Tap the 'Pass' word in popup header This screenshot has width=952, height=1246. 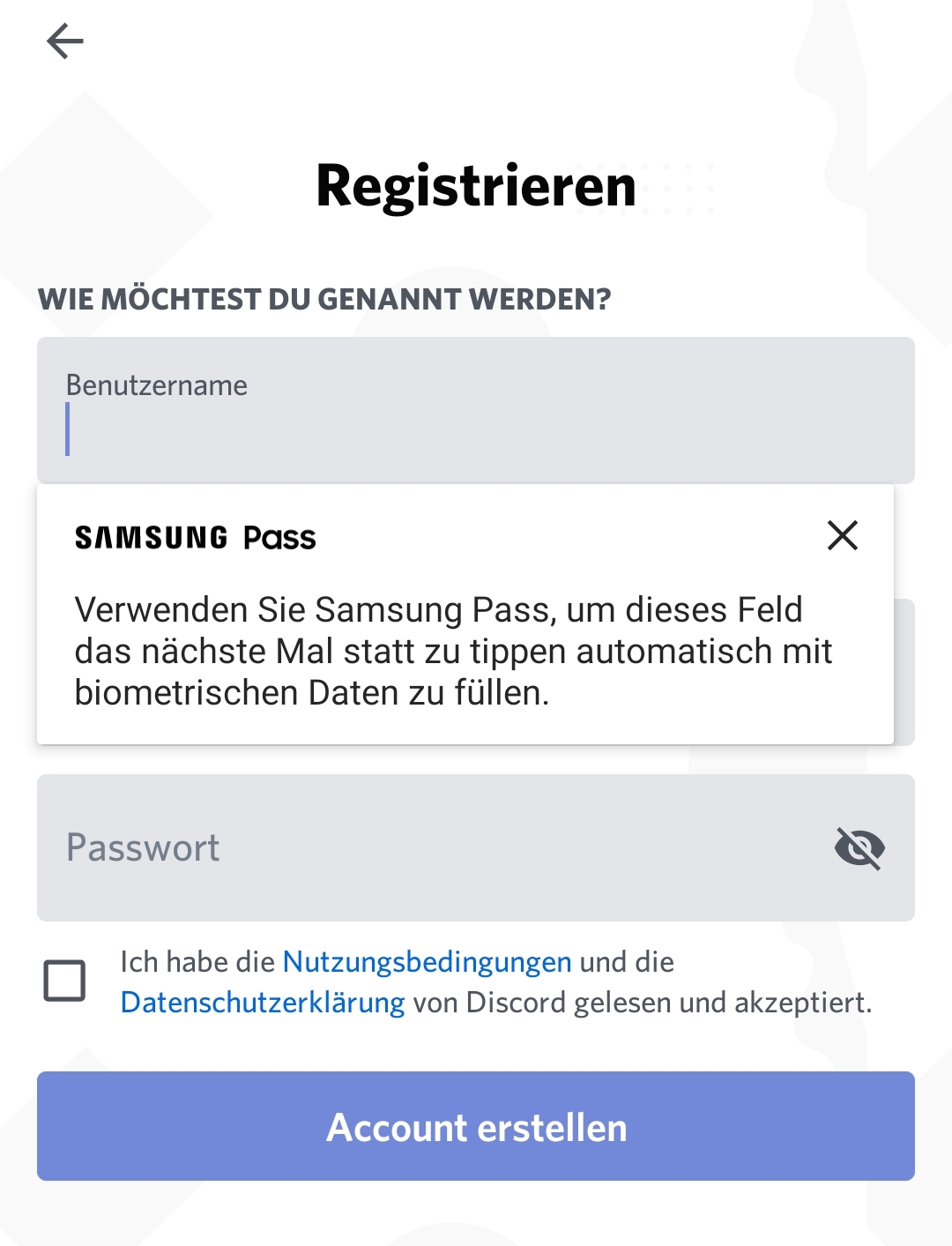tap(279, 538)
